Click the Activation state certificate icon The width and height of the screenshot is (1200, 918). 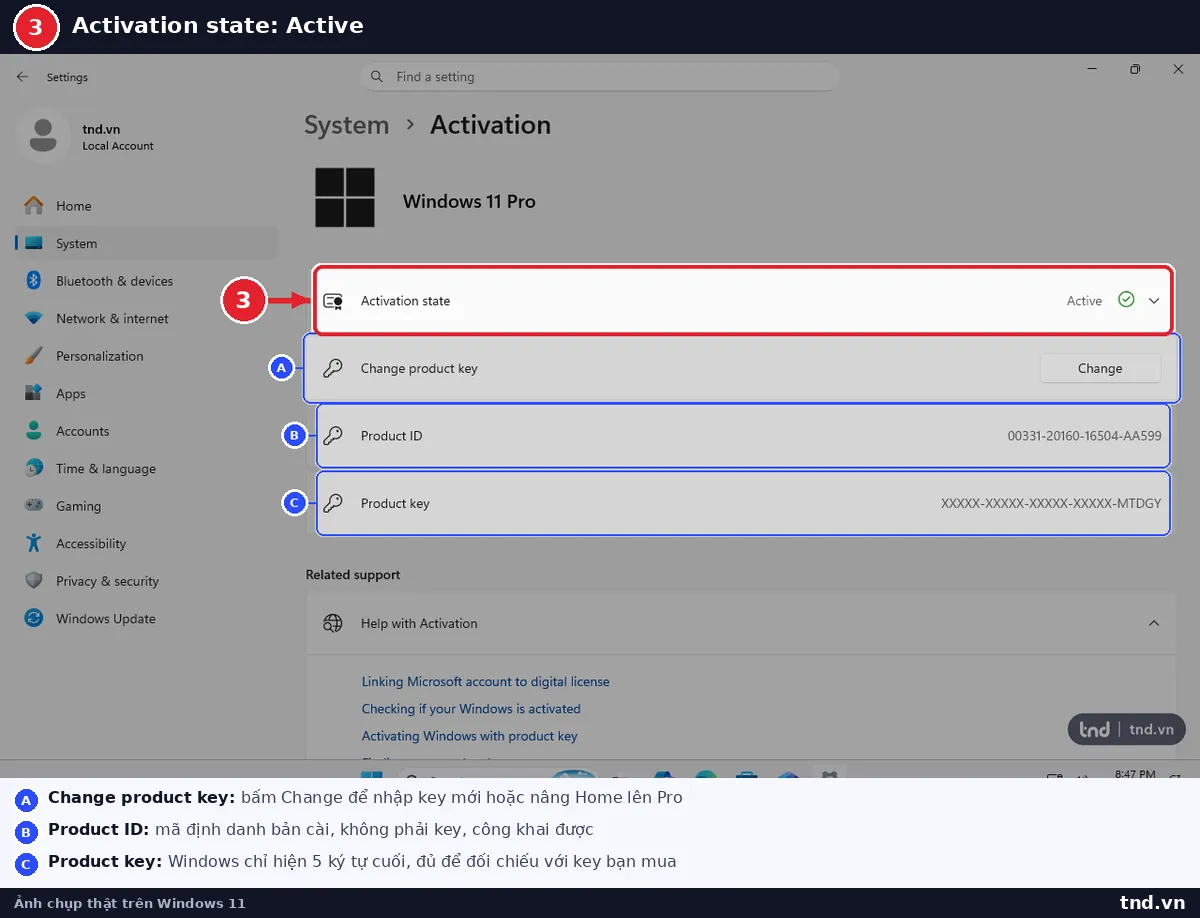(x=333, y=301)
